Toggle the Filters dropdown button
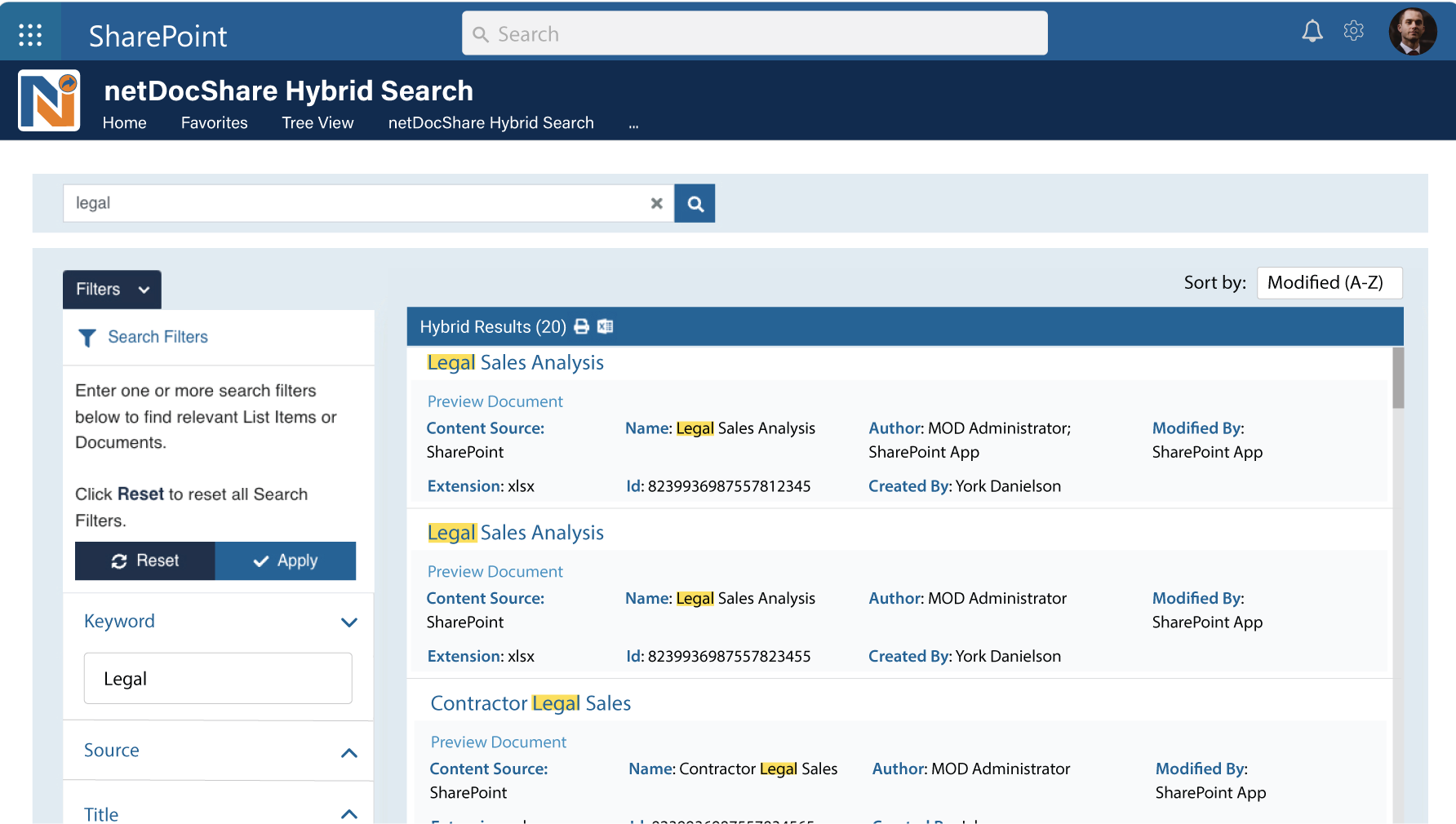The width and height of the screenshot is (1456, 824). (x=112, y=290)
